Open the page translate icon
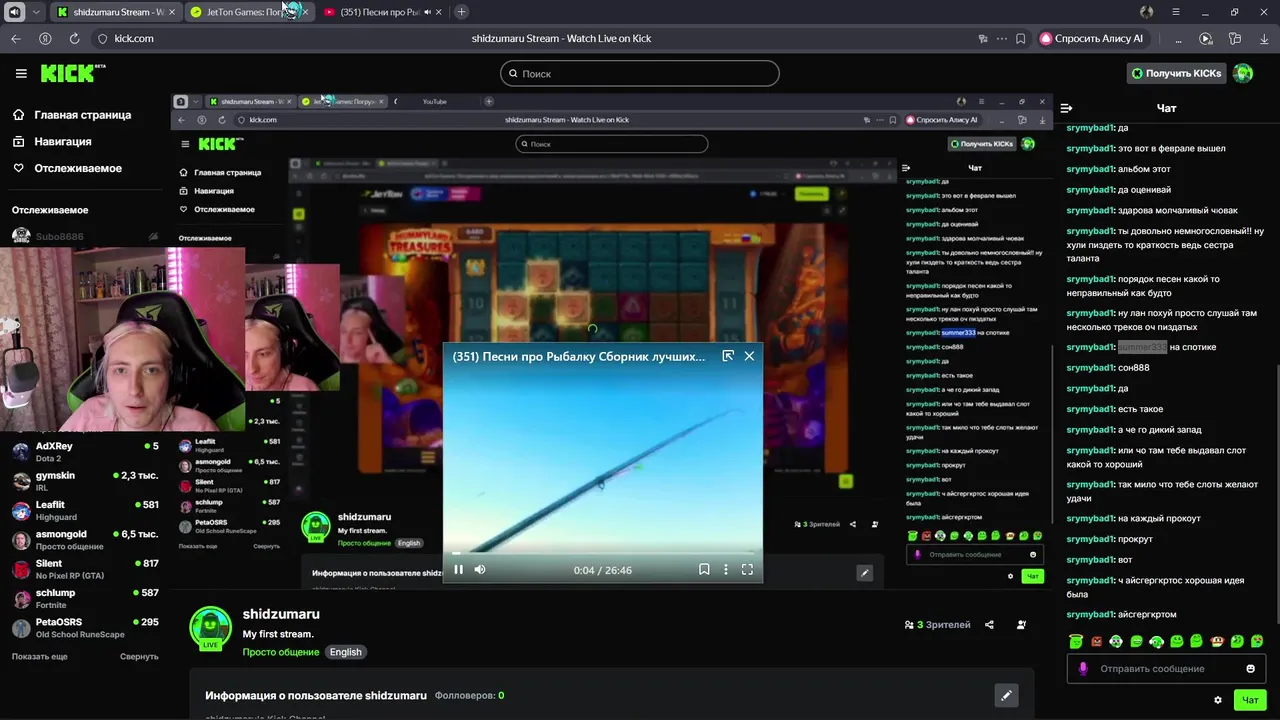 pos(983,38)
